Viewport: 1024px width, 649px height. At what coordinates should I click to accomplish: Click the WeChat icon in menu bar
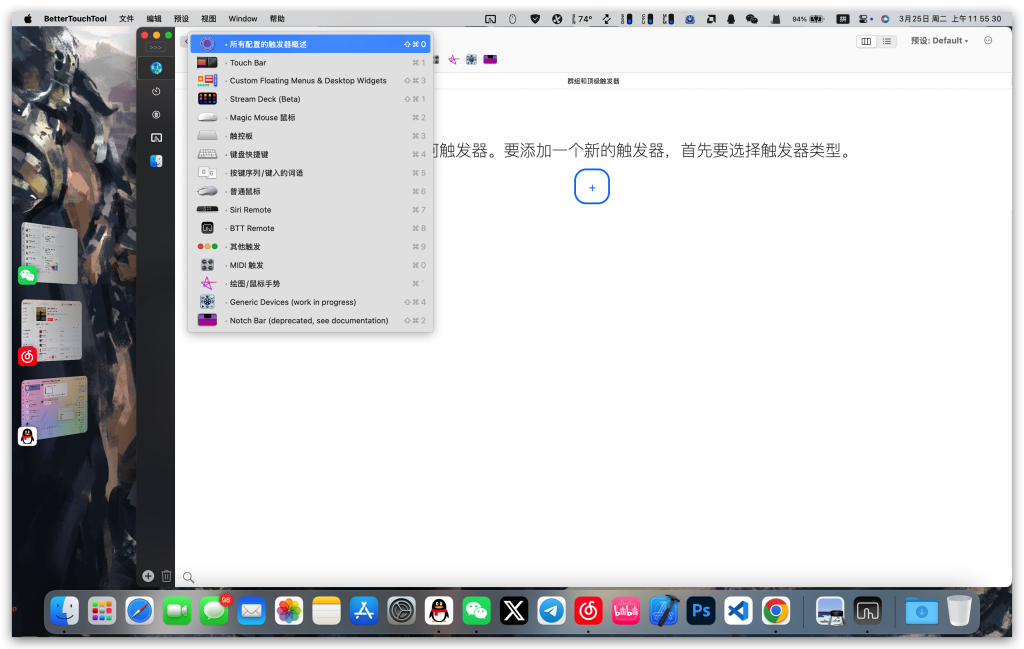click(x=752, y=19)
